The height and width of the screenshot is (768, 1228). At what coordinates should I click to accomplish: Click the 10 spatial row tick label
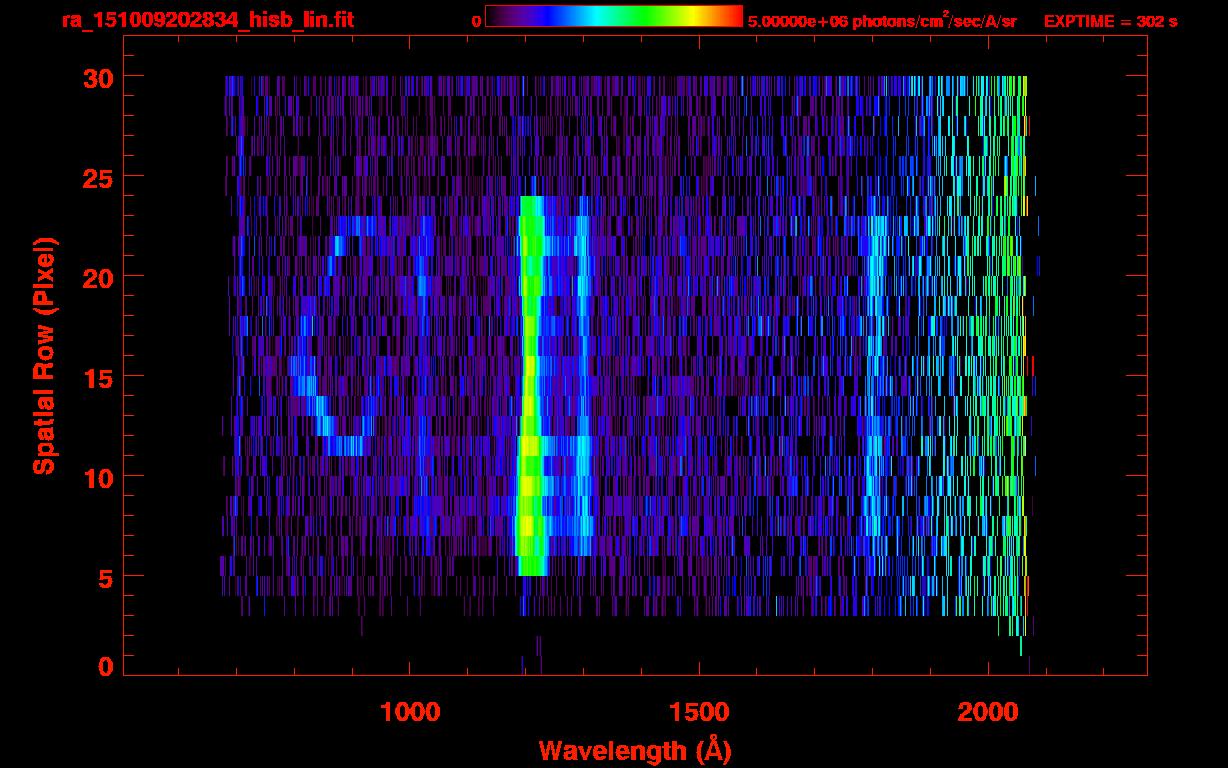[x=97, y=477]
